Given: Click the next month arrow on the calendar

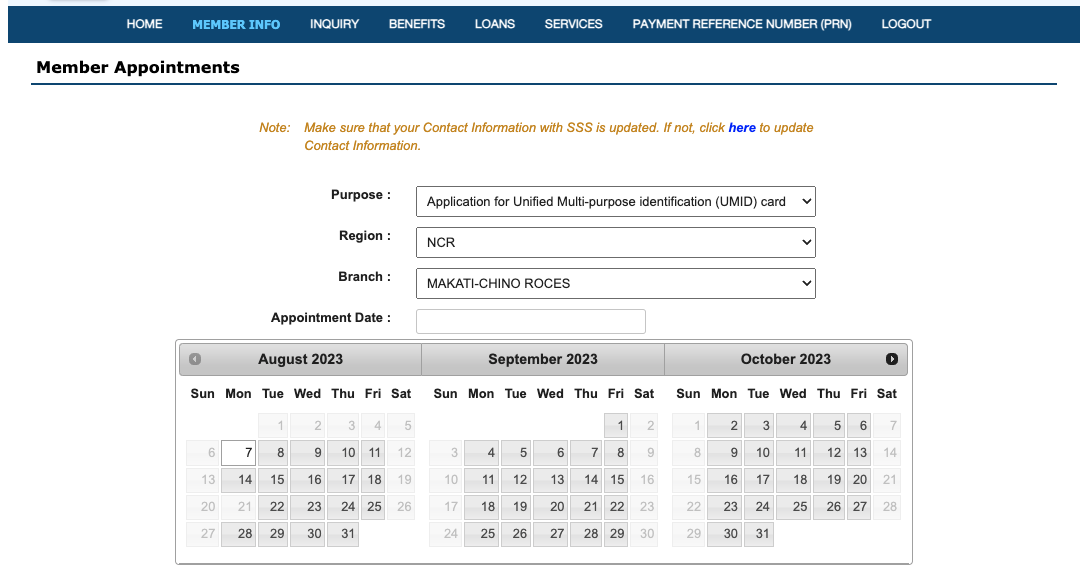Looking at the screenshot, I should 894,359.
